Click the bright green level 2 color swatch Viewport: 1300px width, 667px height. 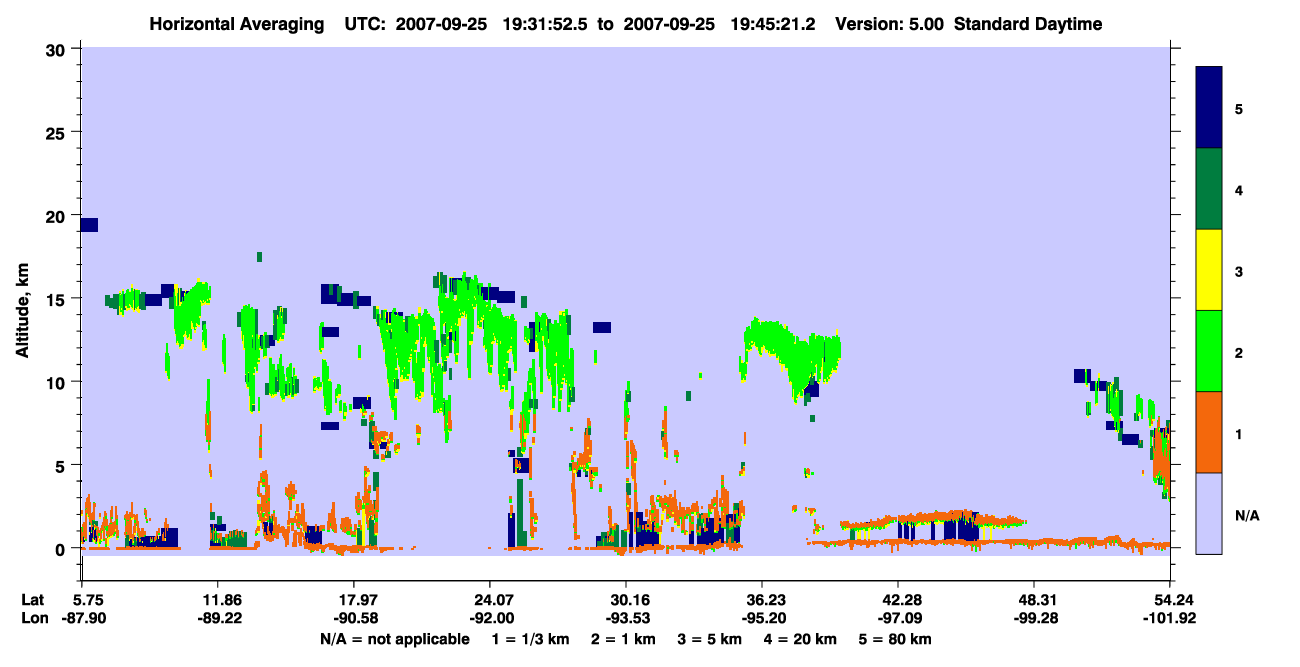pyautogui.click(x=1209, y=350)
